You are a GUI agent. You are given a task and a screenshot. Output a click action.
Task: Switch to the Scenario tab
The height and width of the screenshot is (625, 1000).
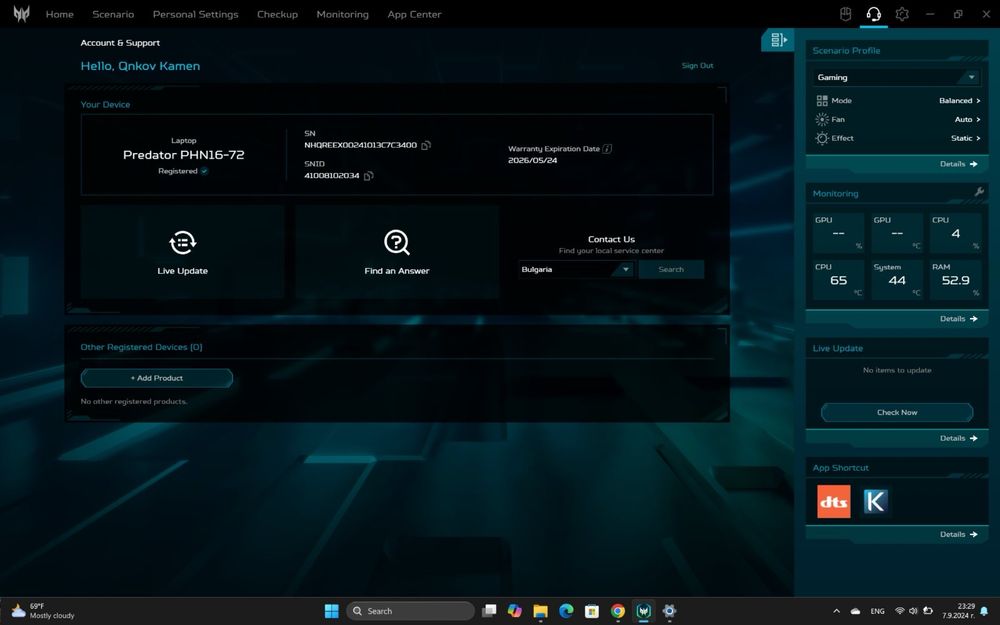point(113,14)
